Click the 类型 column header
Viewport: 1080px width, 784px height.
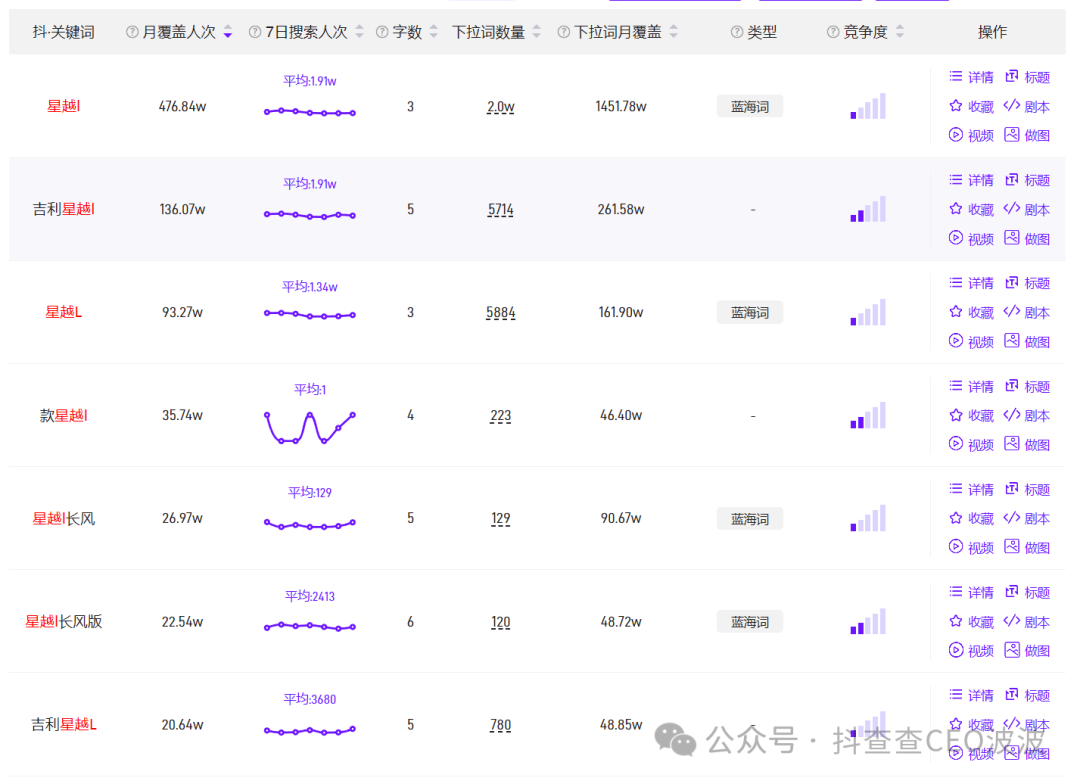click(762, 32)
